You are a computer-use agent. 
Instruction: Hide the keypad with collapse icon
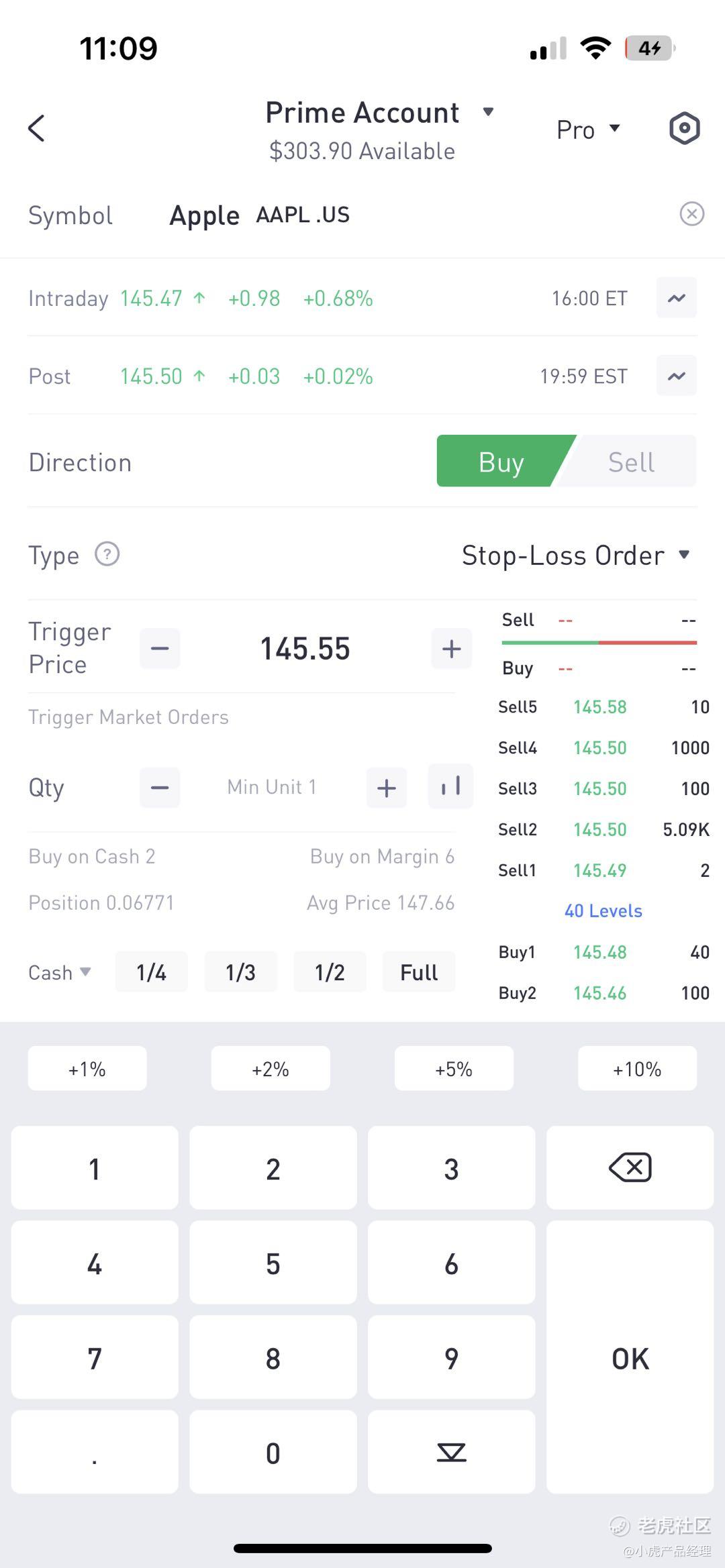(x=451, y=1453)
